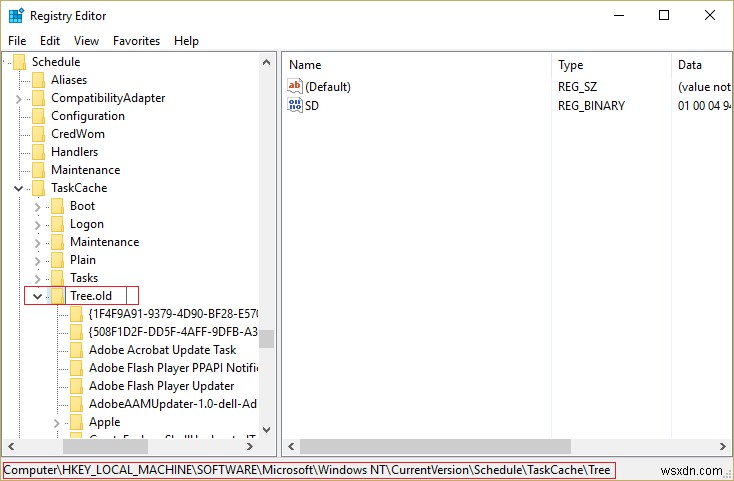
Task: Expand the Apple key
Action: (57, 423)
